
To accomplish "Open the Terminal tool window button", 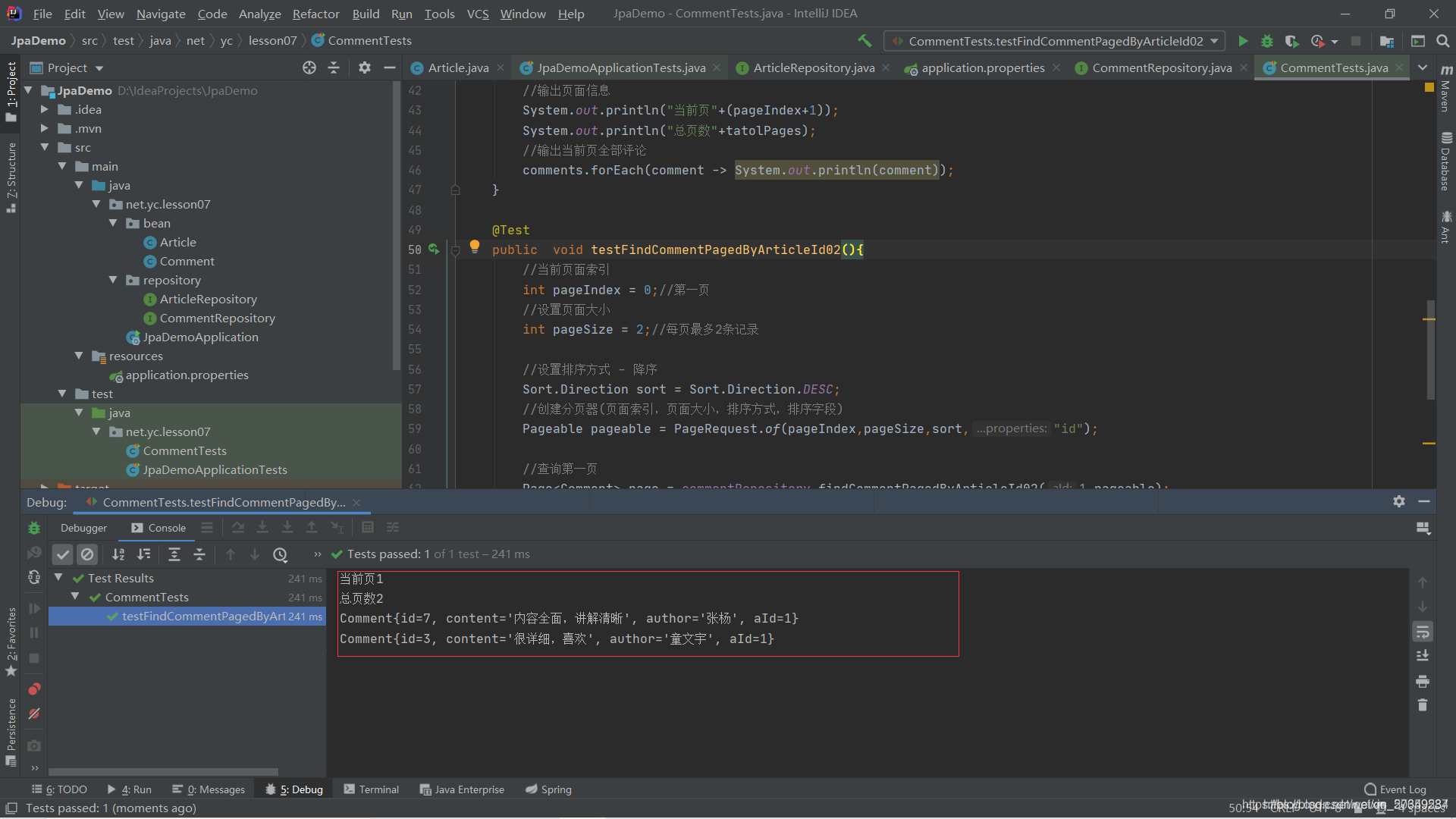I will pos(371,789).
